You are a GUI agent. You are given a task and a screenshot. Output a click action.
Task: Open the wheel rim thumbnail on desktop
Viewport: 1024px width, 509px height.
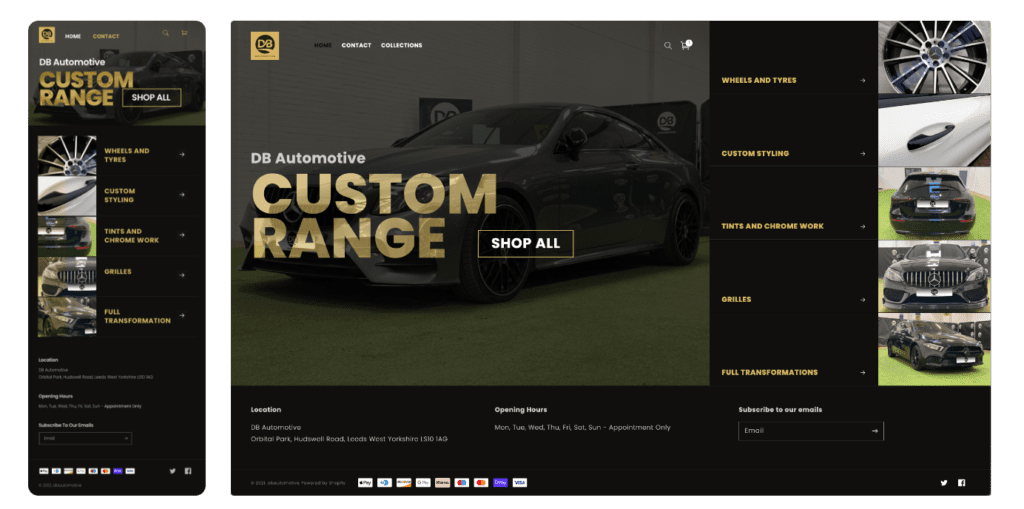934,57
